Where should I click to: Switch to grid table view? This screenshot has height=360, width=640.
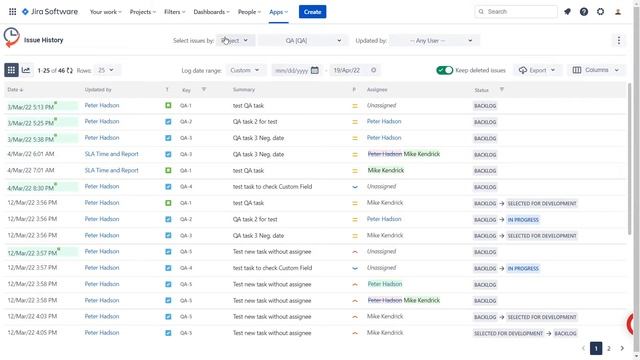click(x=11, y=70)
